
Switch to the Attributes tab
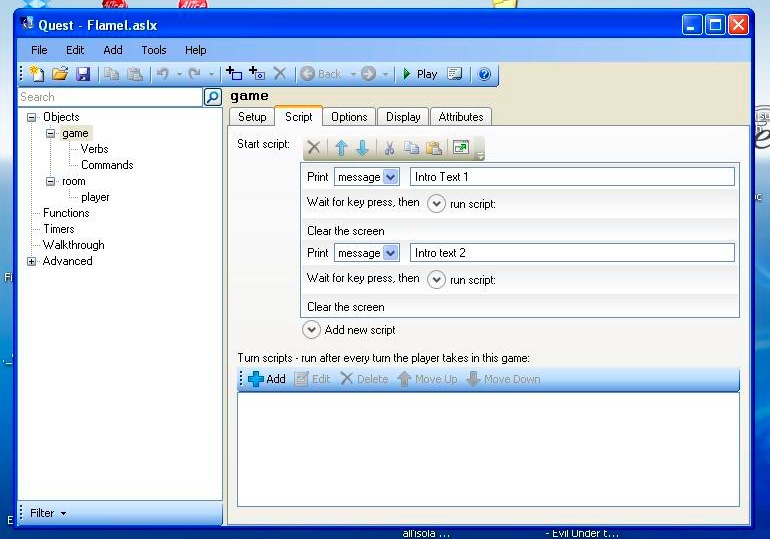461,117
